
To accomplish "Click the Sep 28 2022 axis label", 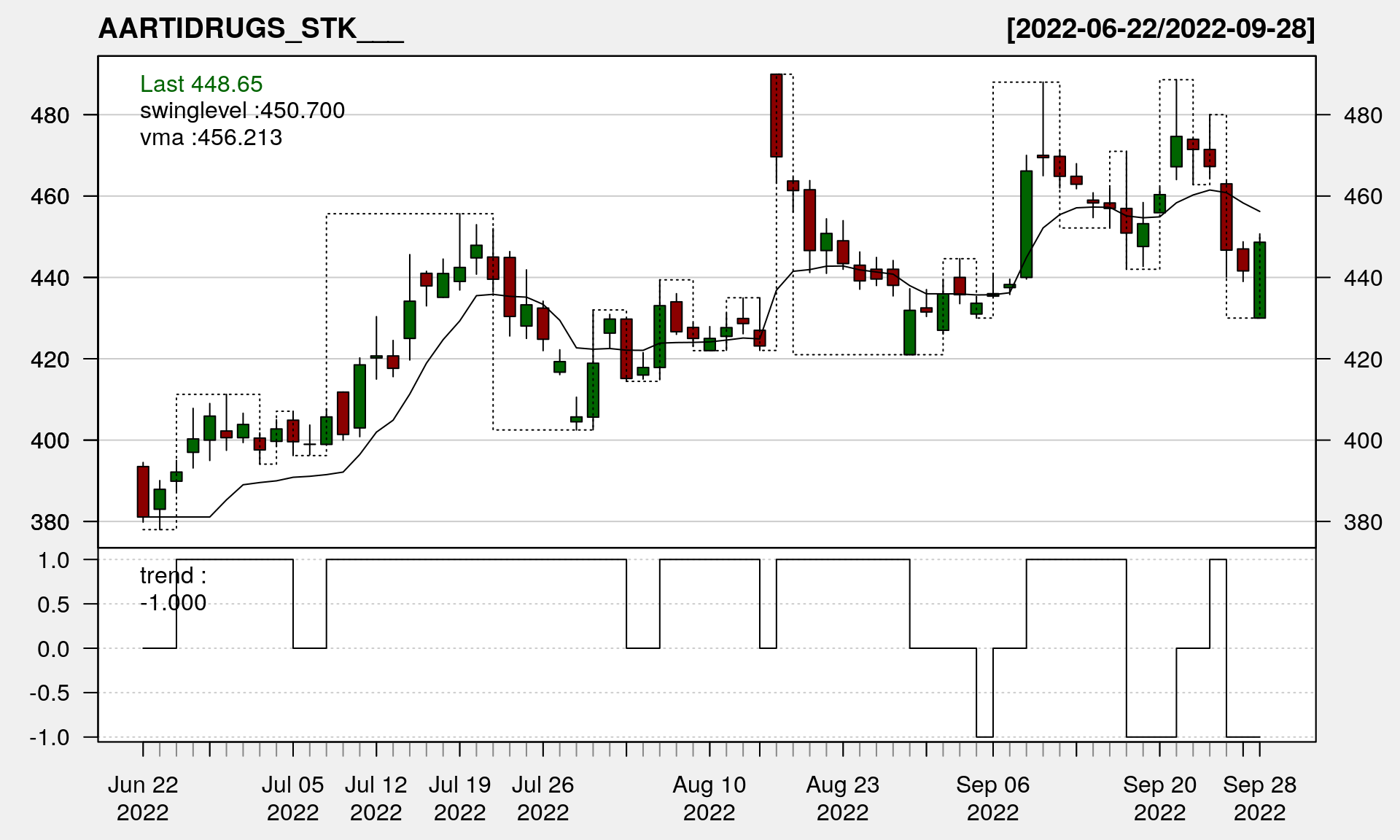I will (1259, 798).
